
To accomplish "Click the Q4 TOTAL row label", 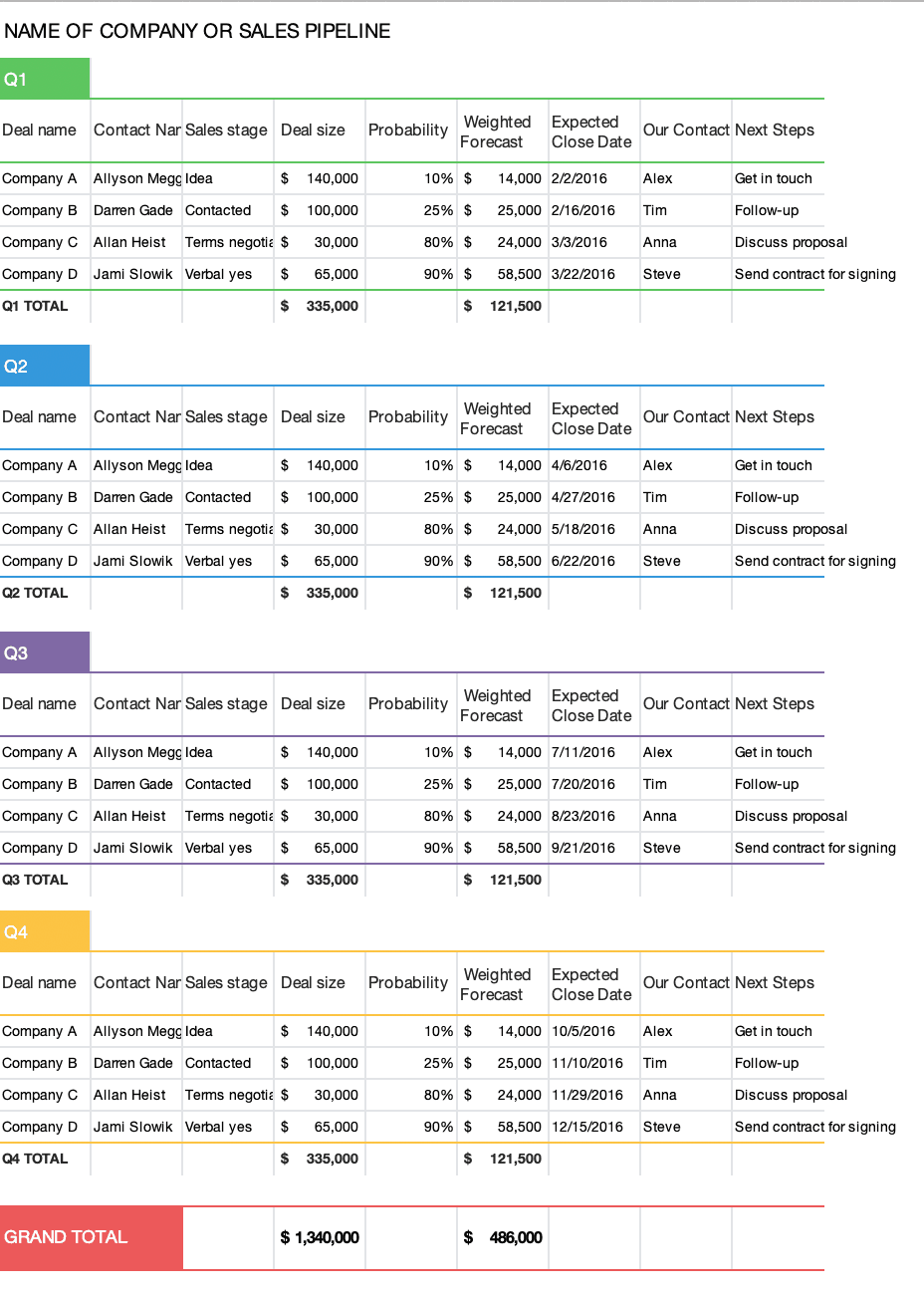I will (36, 1159).
